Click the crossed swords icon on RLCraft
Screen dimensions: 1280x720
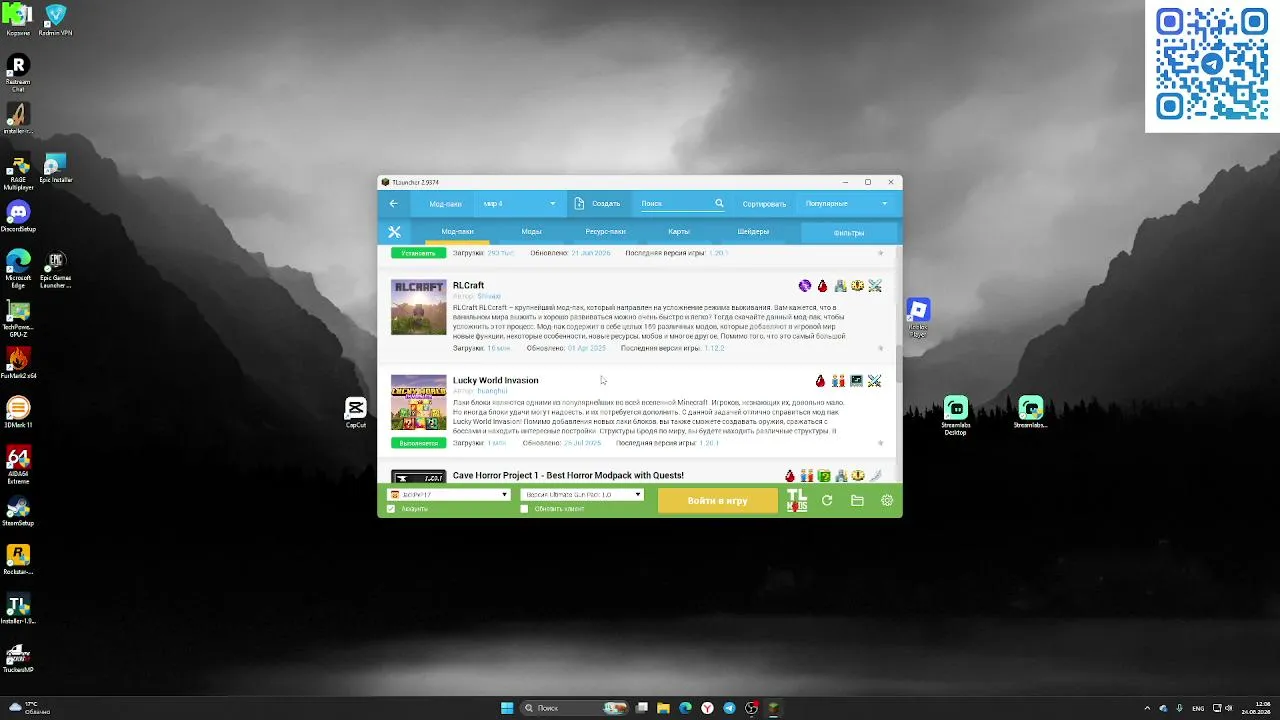[x=875, y=286]
